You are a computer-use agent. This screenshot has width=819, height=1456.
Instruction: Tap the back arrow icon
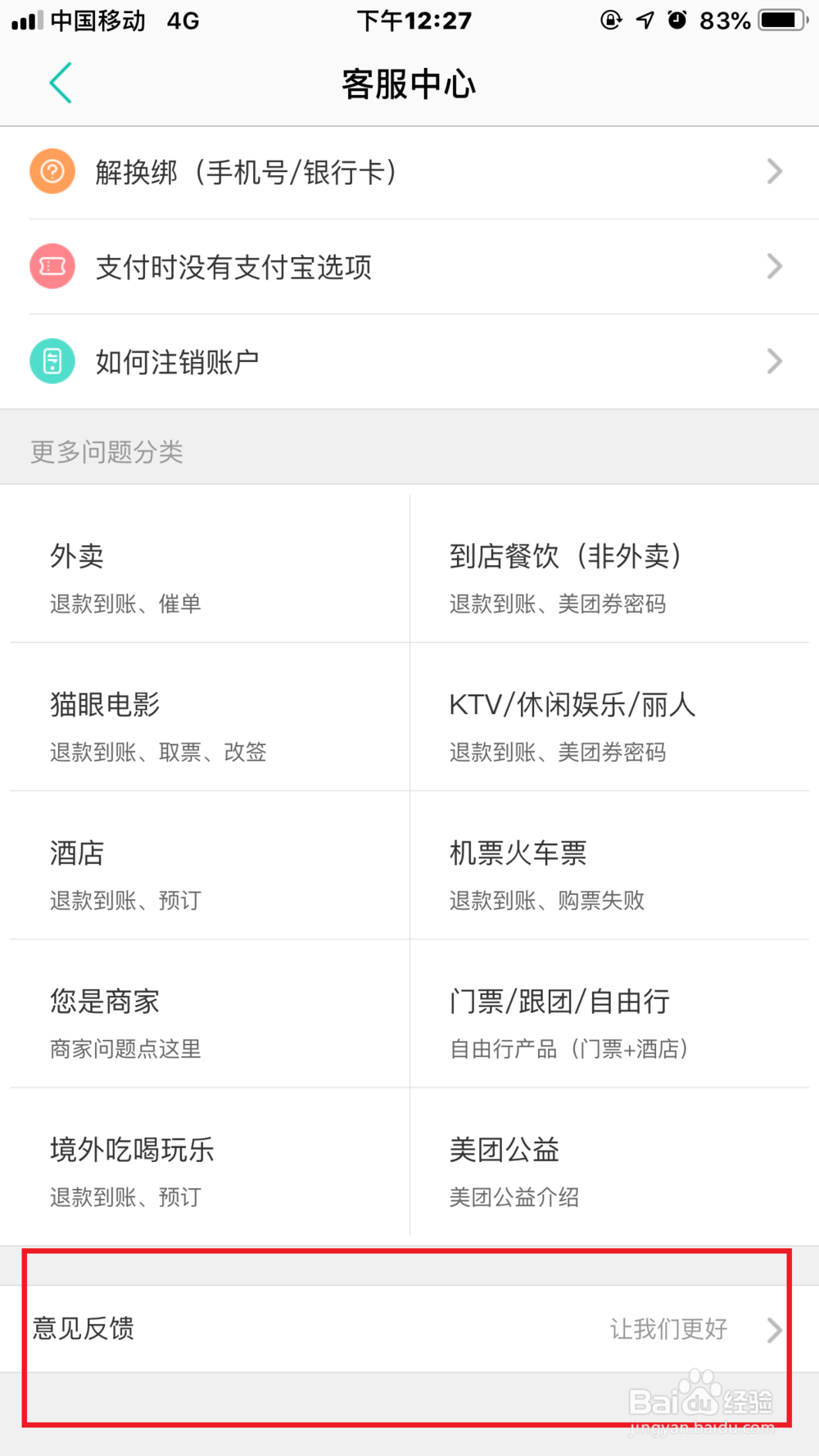61,83
